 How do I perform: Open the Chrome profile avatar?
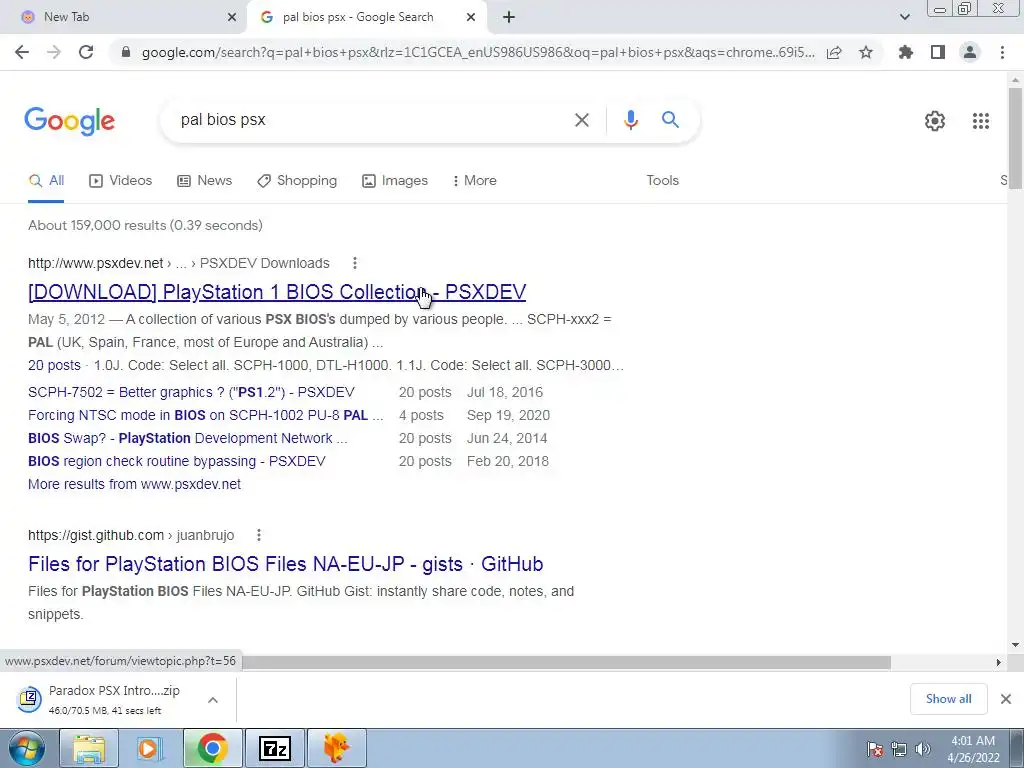[970, 52]
